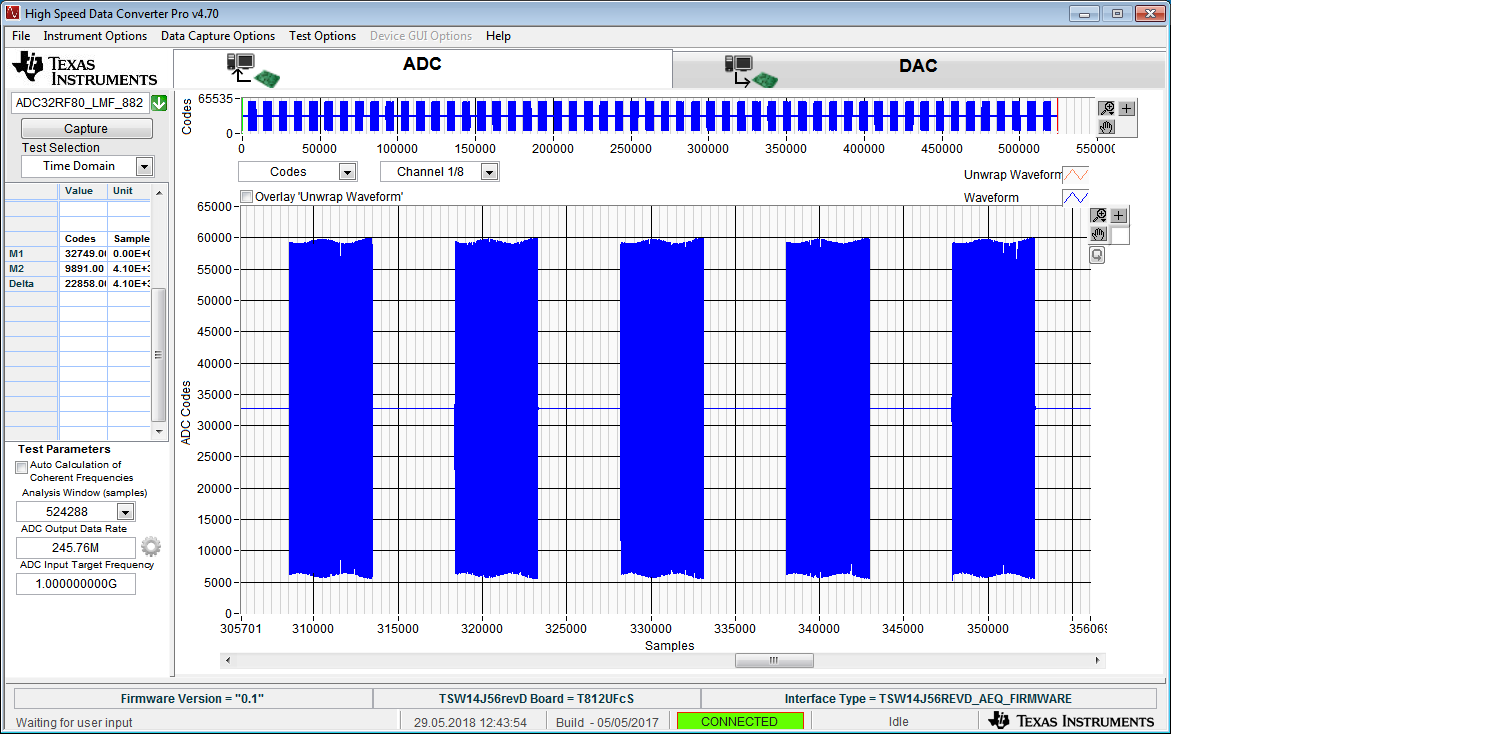The height and width of the screenshot is (734, 1488).
Task: Click the results table scroll down arrow
Action: 158,432
